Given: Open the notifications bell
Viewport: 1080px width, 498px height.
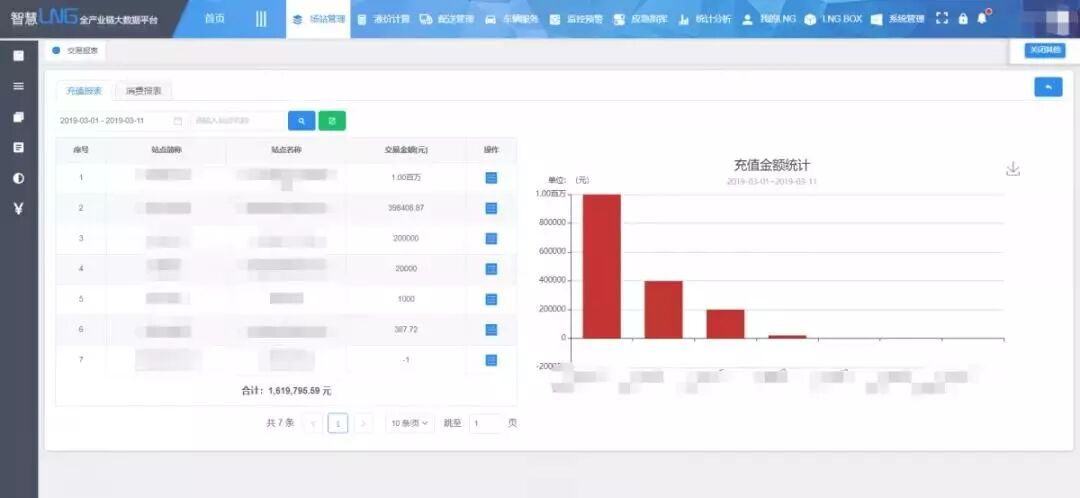Looking at the screenshot, I should pos(982,18).
